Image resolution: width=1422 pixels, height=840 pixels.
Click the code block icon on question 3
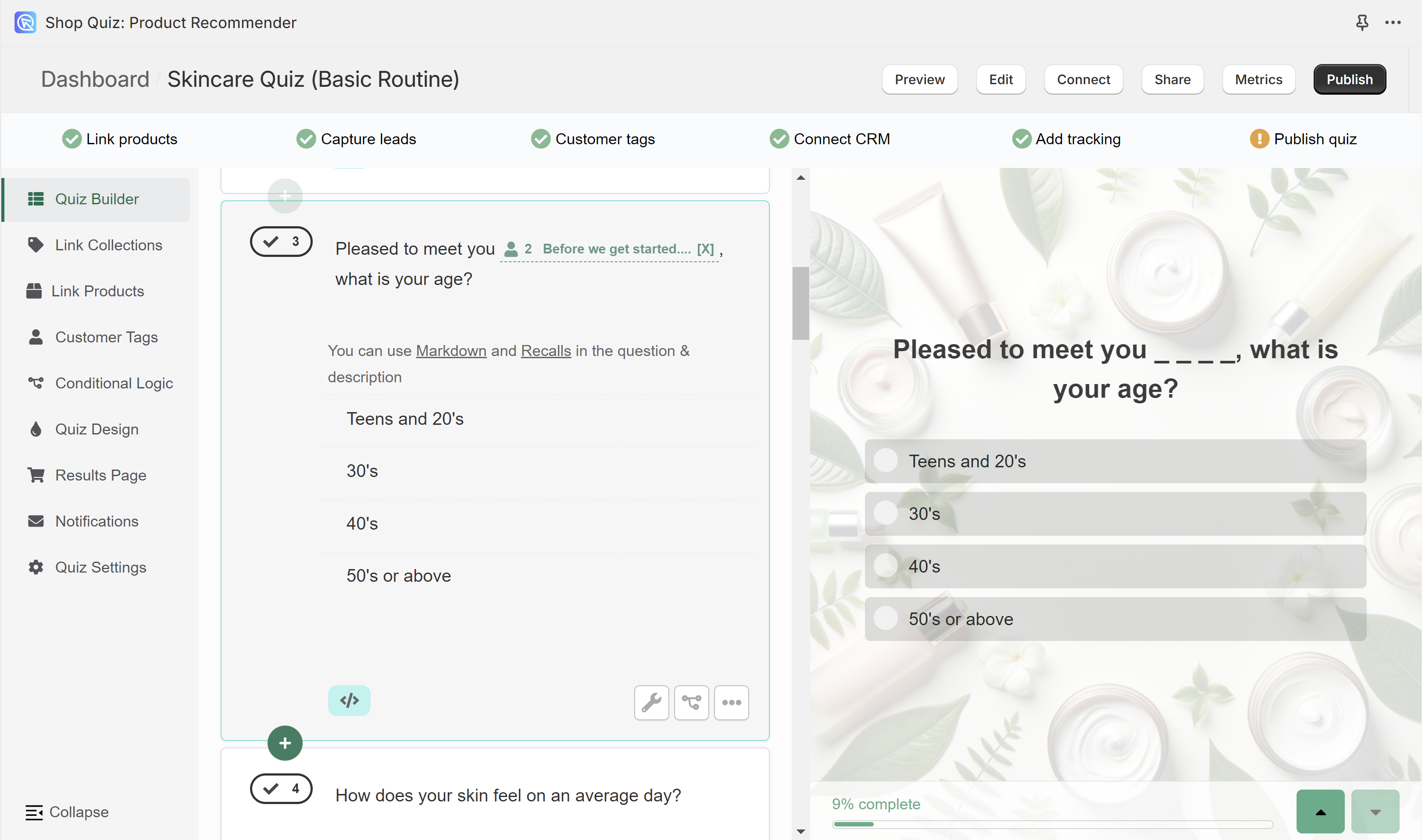coord(349,701)
